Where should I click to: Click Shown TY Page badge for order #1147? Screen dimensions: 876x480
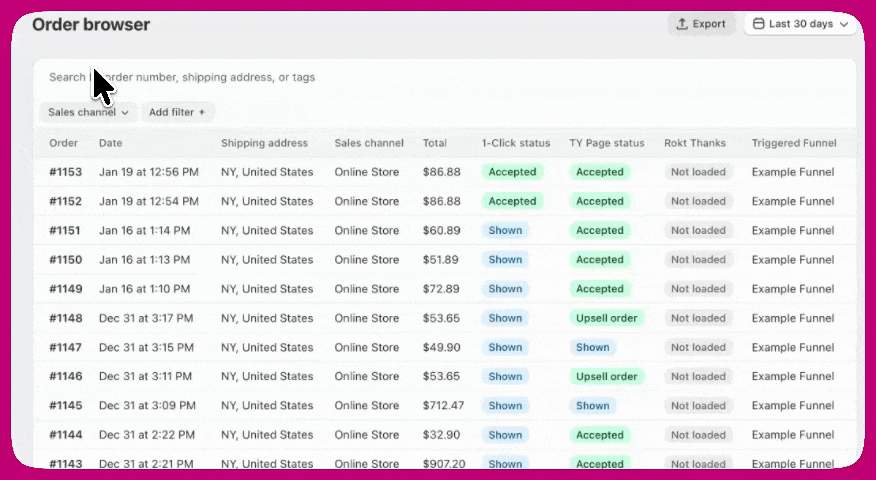pyautogui.click(x=593, y=347)
